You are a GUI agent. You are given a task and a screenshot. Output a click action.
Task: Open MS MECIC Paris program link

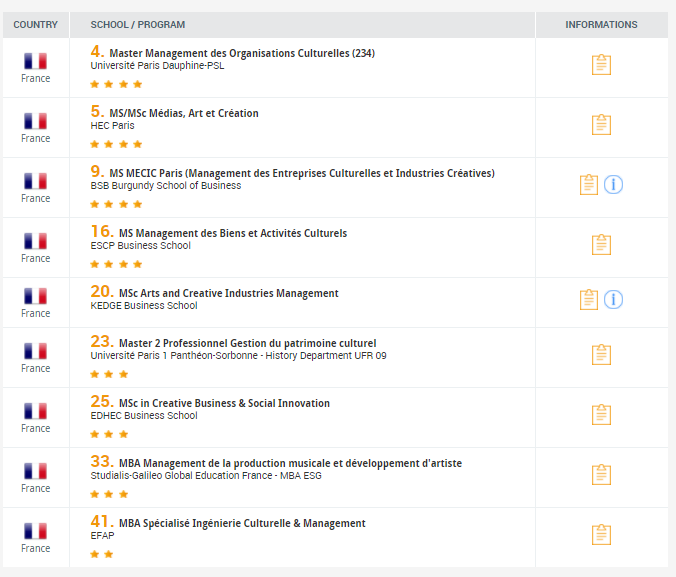302,173
